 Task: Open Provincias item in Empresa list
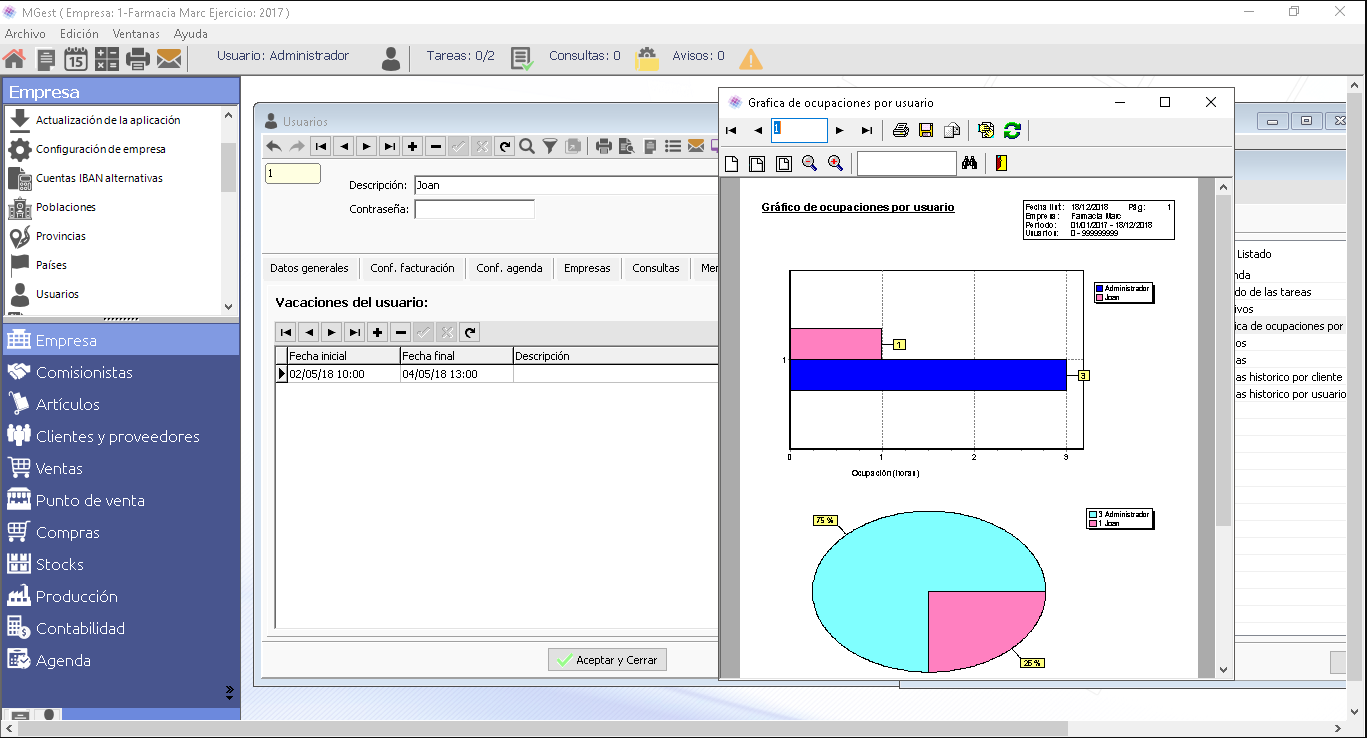[61, 236]
